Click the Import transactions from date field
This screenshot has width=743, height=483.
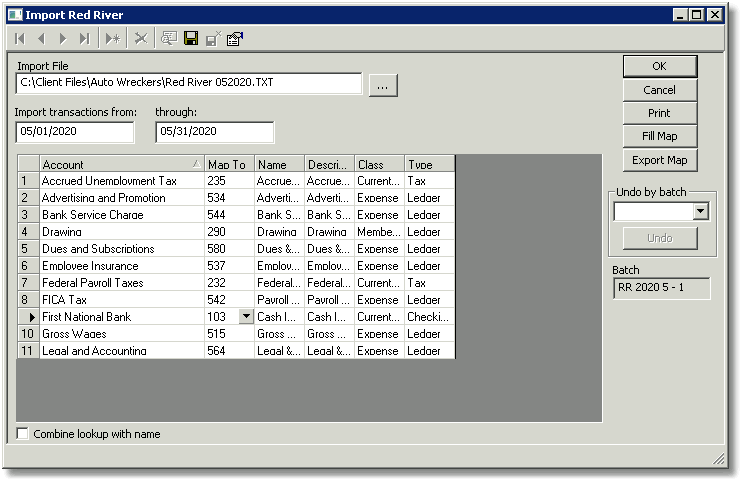coord(75,132)
